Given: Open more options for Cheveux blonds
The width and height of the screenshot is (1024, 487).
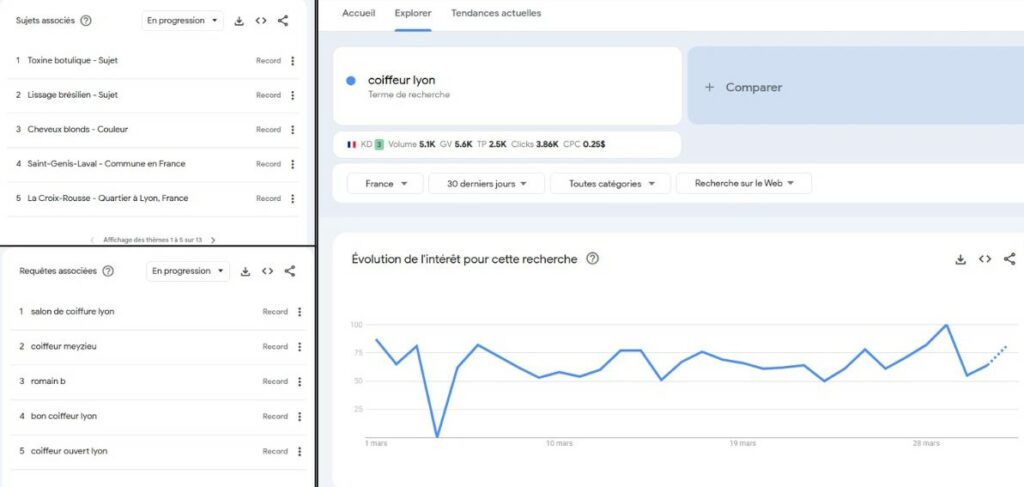Looking at the screenshot, I should (x=293, y=130).
